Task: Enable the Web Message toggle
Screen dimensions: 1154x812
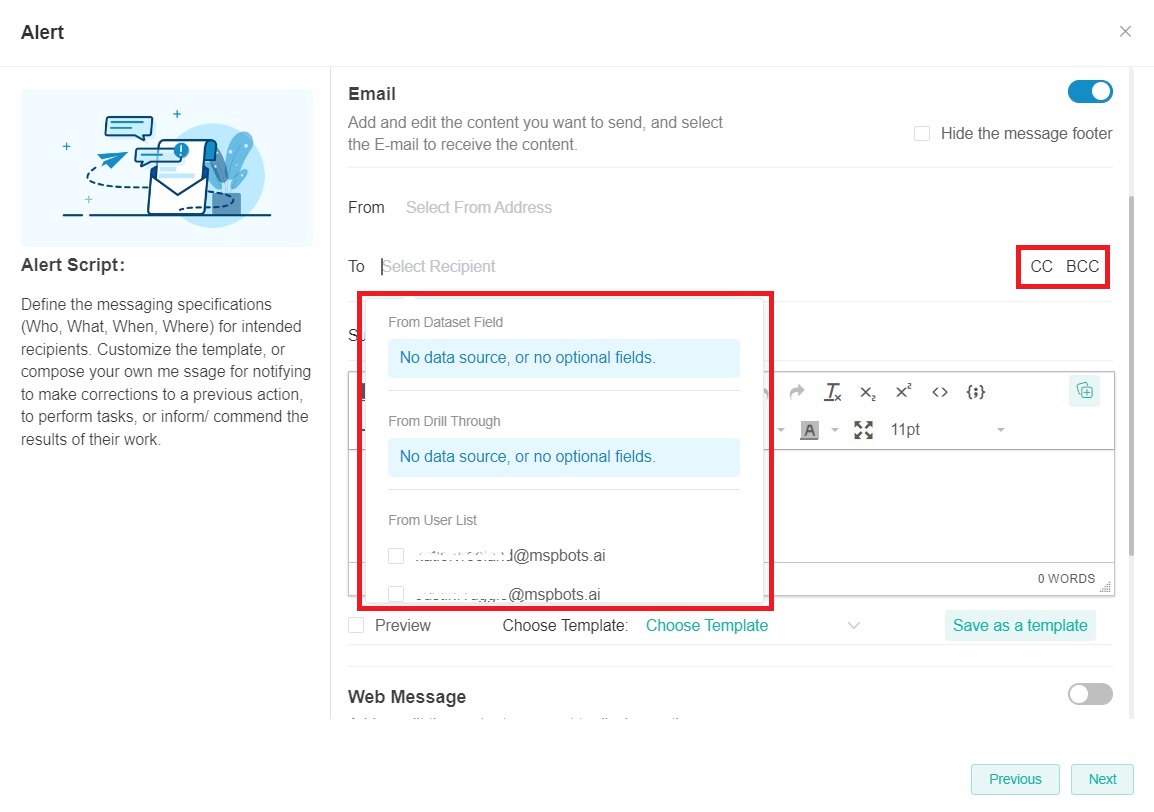Action: click(1090, 694)
